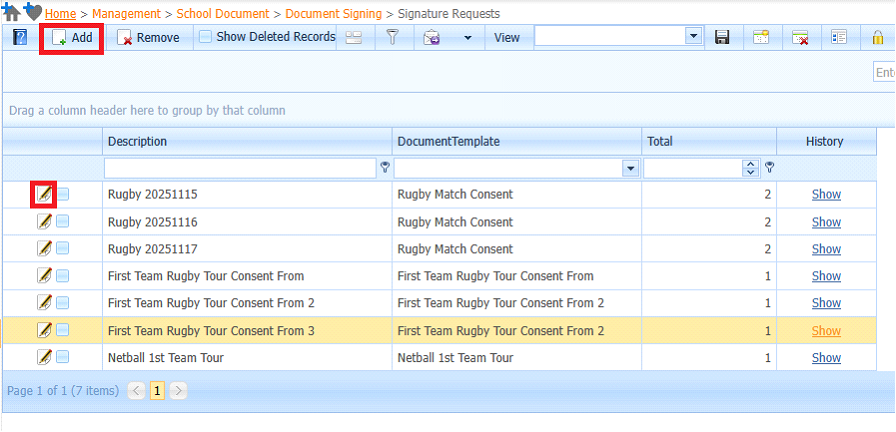Open the export options dropdown arrow

(467, 38)
